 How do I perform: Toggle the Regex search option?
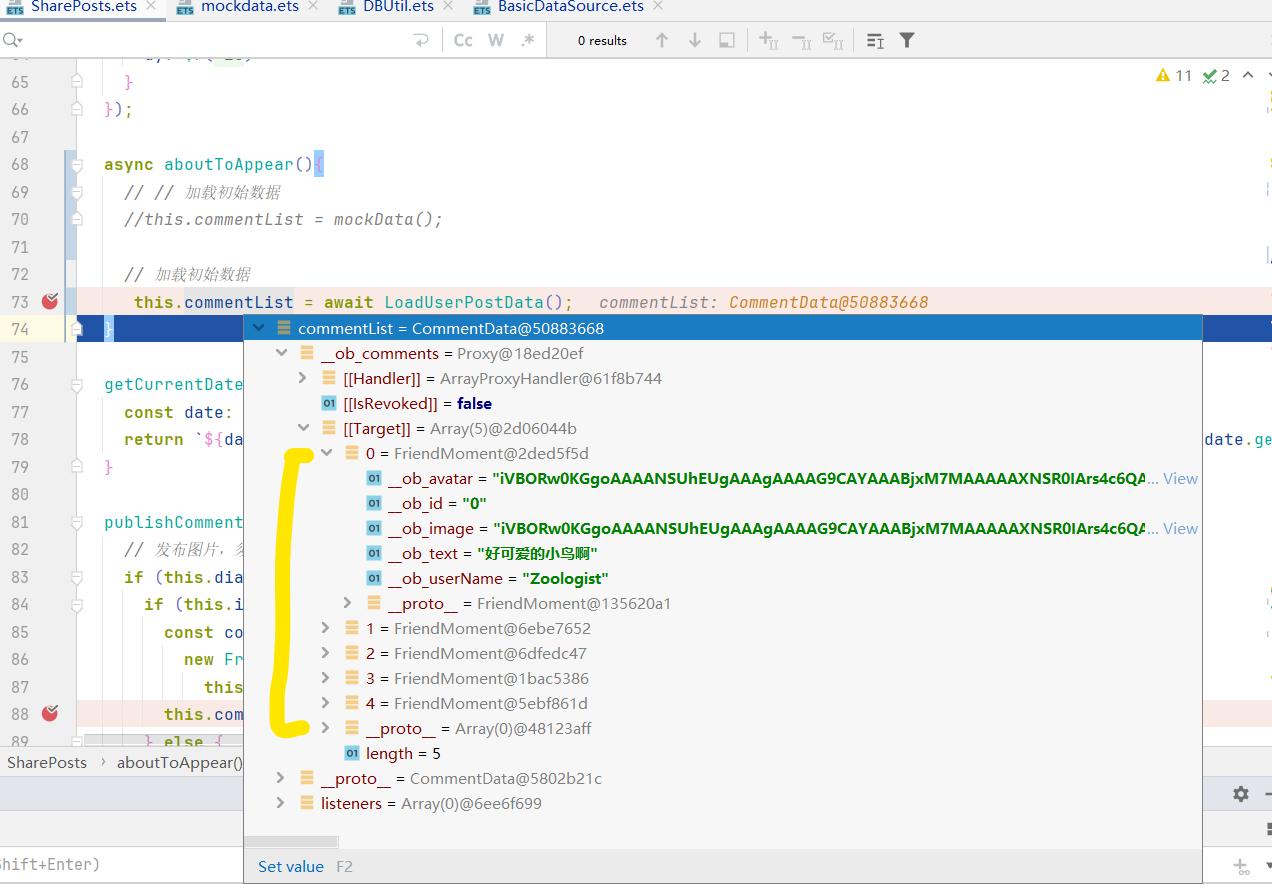point(528,40)
